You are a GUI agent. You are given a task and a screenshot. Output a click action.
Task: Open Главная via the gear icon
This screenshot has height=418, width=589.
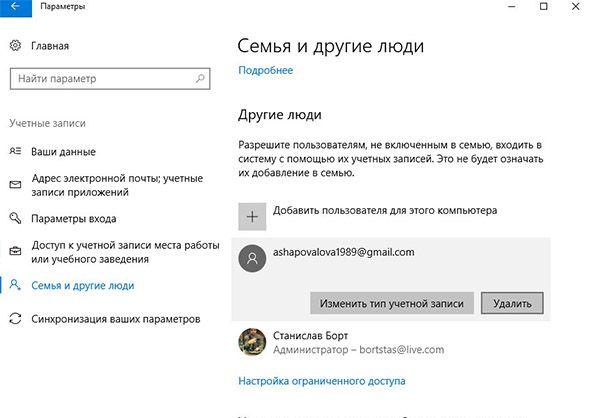point(15,46)
